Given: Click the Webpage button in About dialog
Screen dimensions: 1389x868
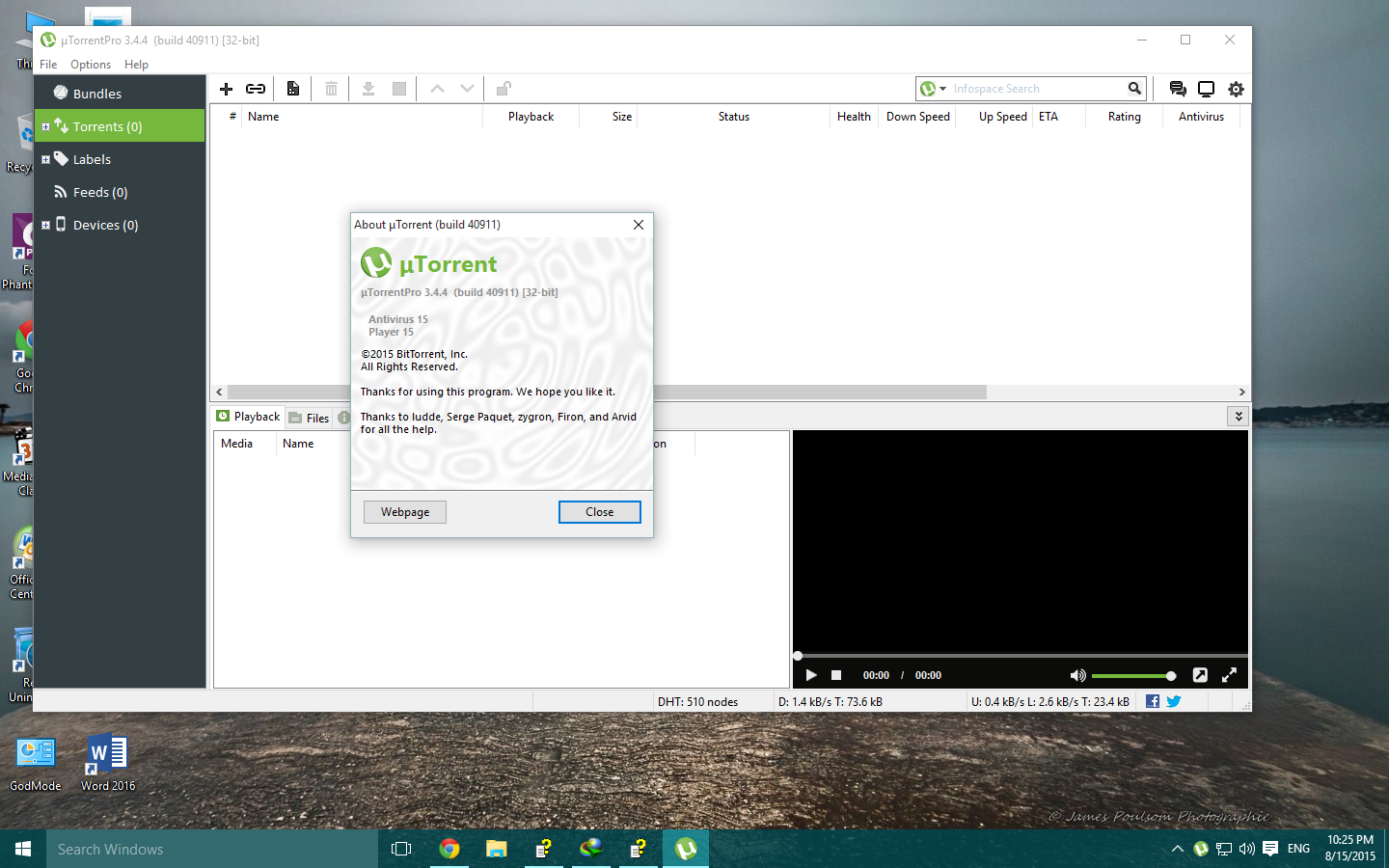Looking at the screenshot, I should tap(405, 512).
